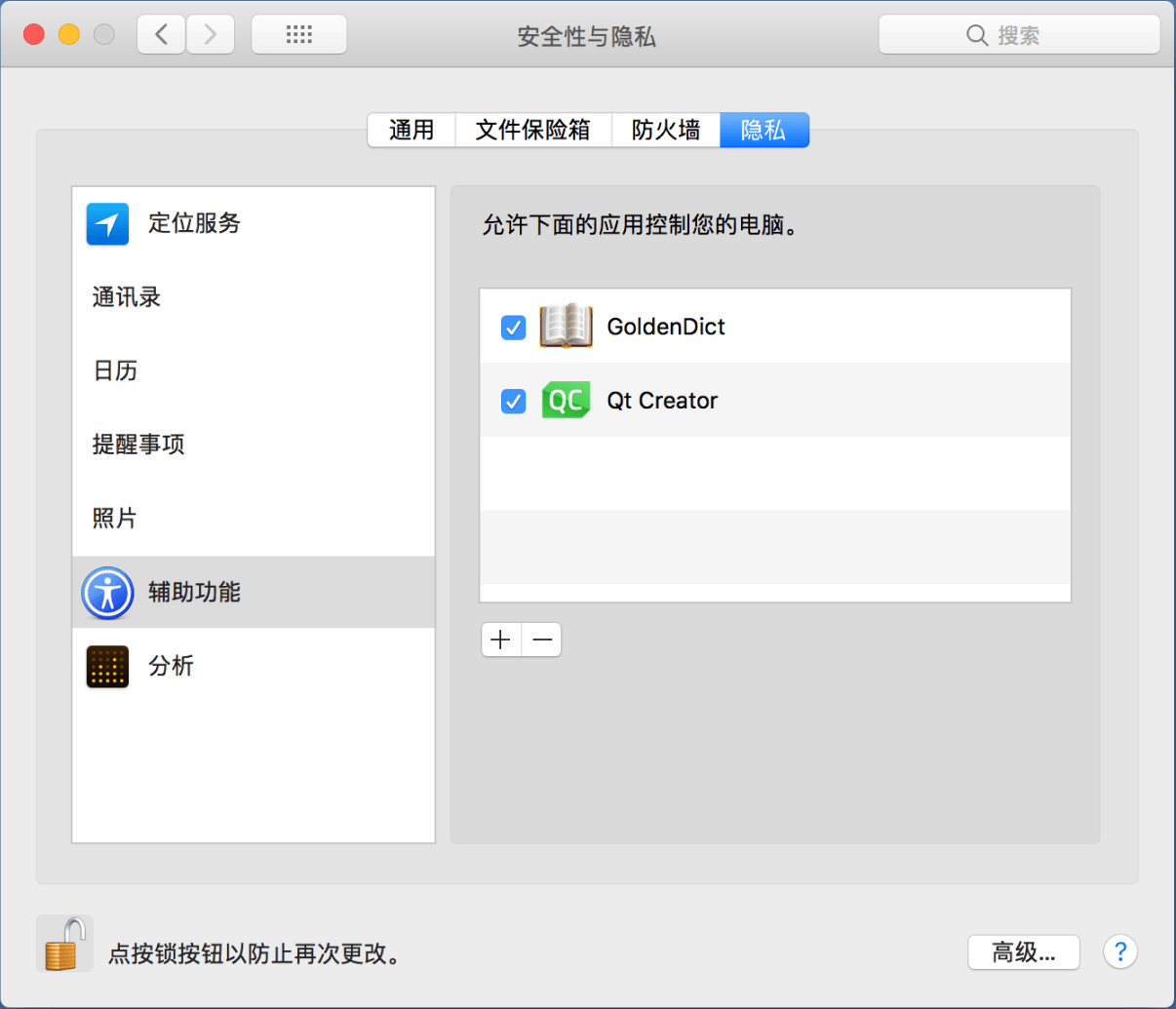
Task: Click the padlock icon to lock settings
Action: 62,945
